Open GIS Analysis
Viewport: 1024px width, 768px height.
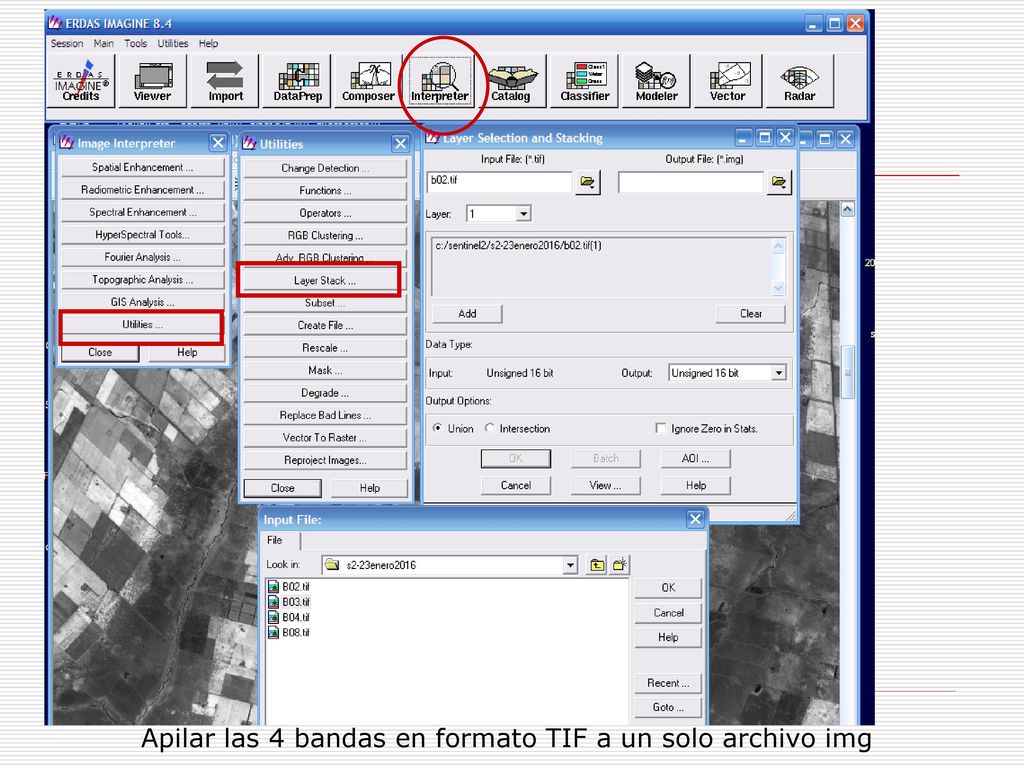coord(142,302)
